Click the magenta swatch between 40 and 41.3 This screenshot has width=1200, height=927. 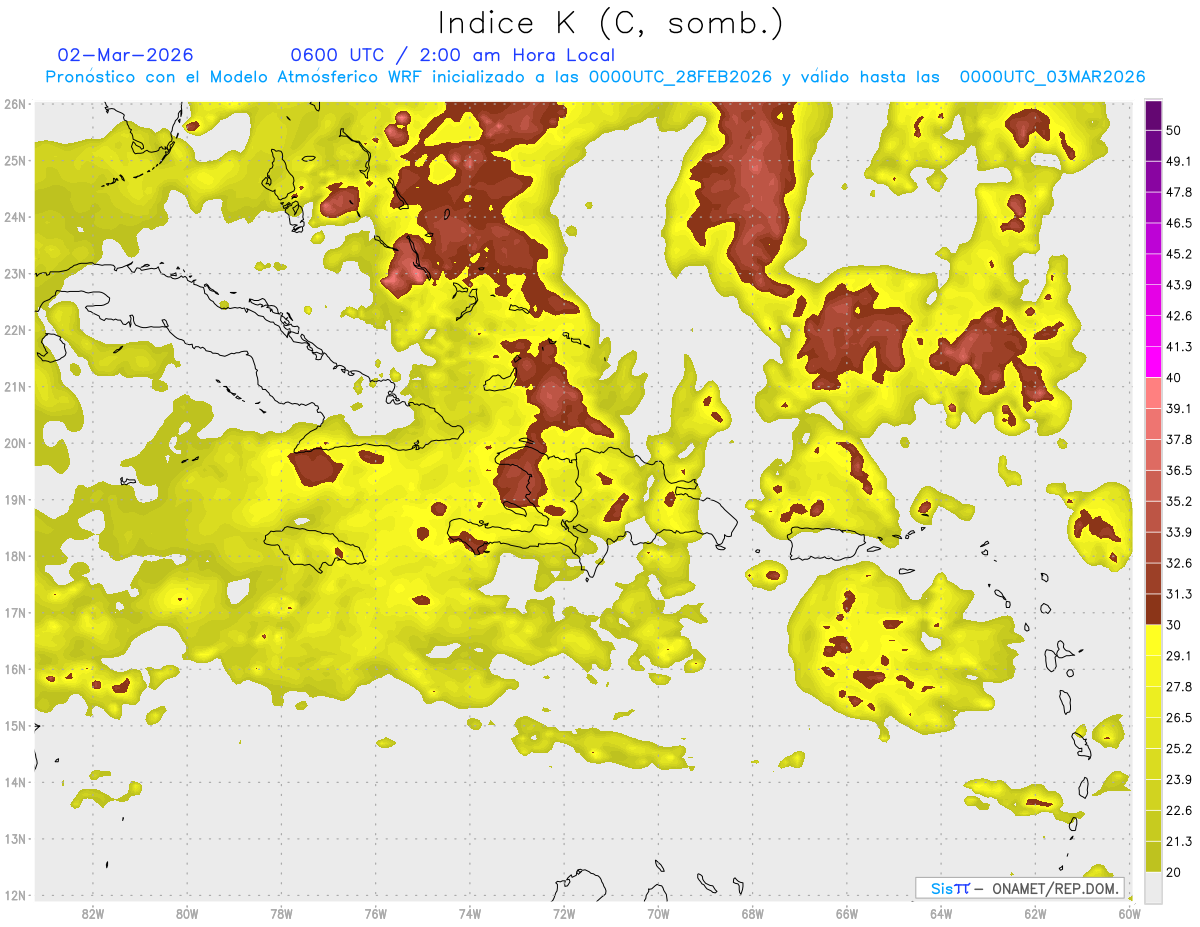[1153, 362]
